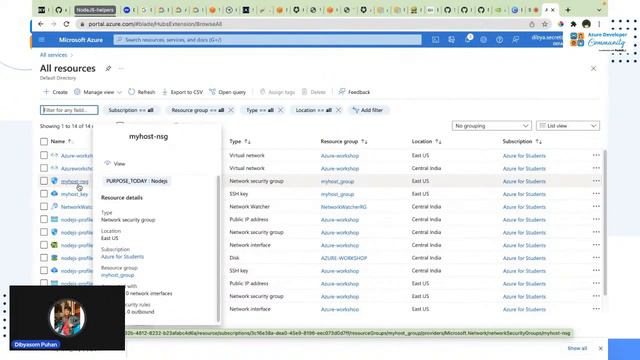Dismiss the download bar at bottom

tap(600, 348)
